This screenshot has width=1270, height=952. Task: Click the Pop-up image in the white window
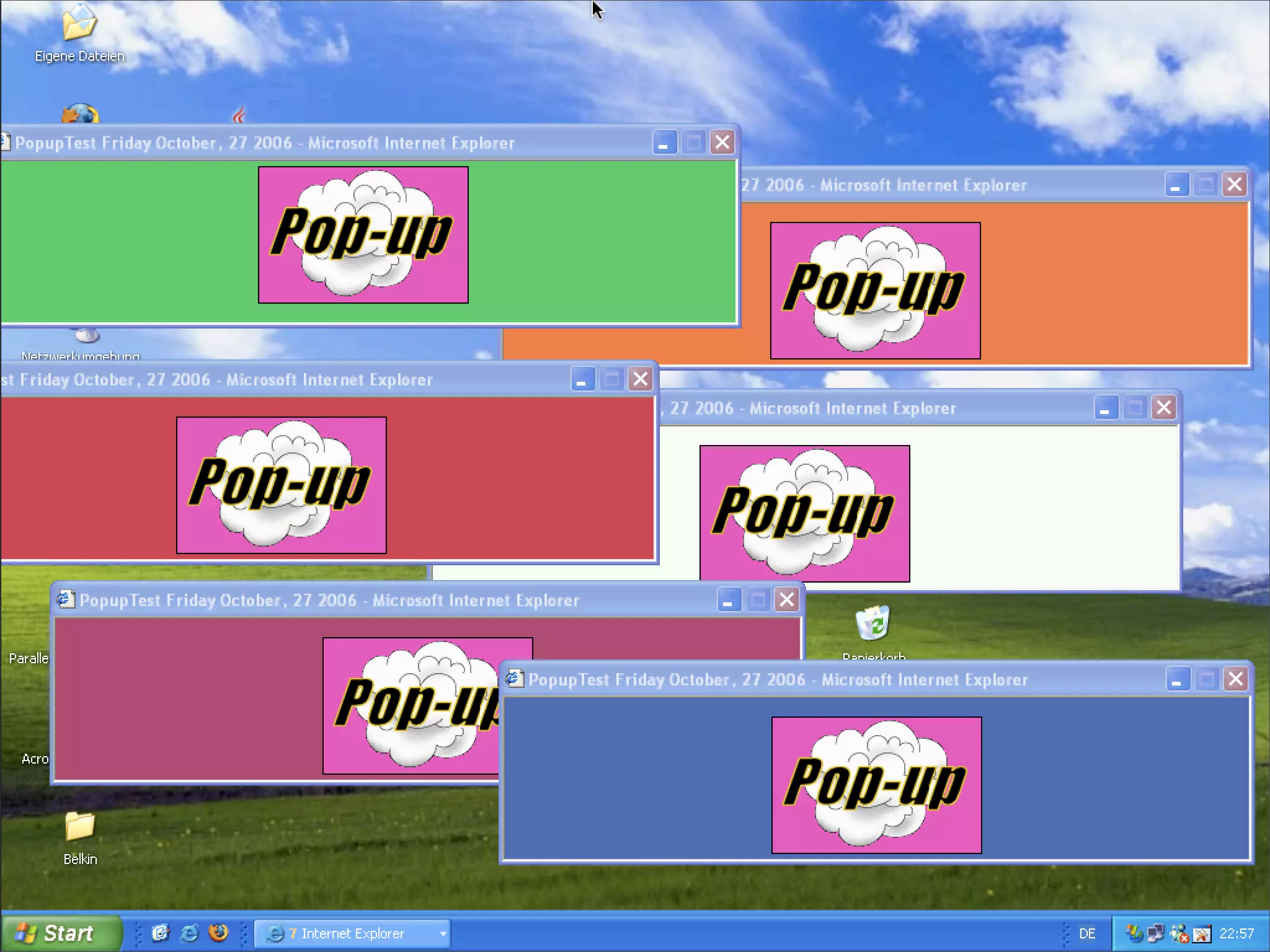tap(805, 514)
